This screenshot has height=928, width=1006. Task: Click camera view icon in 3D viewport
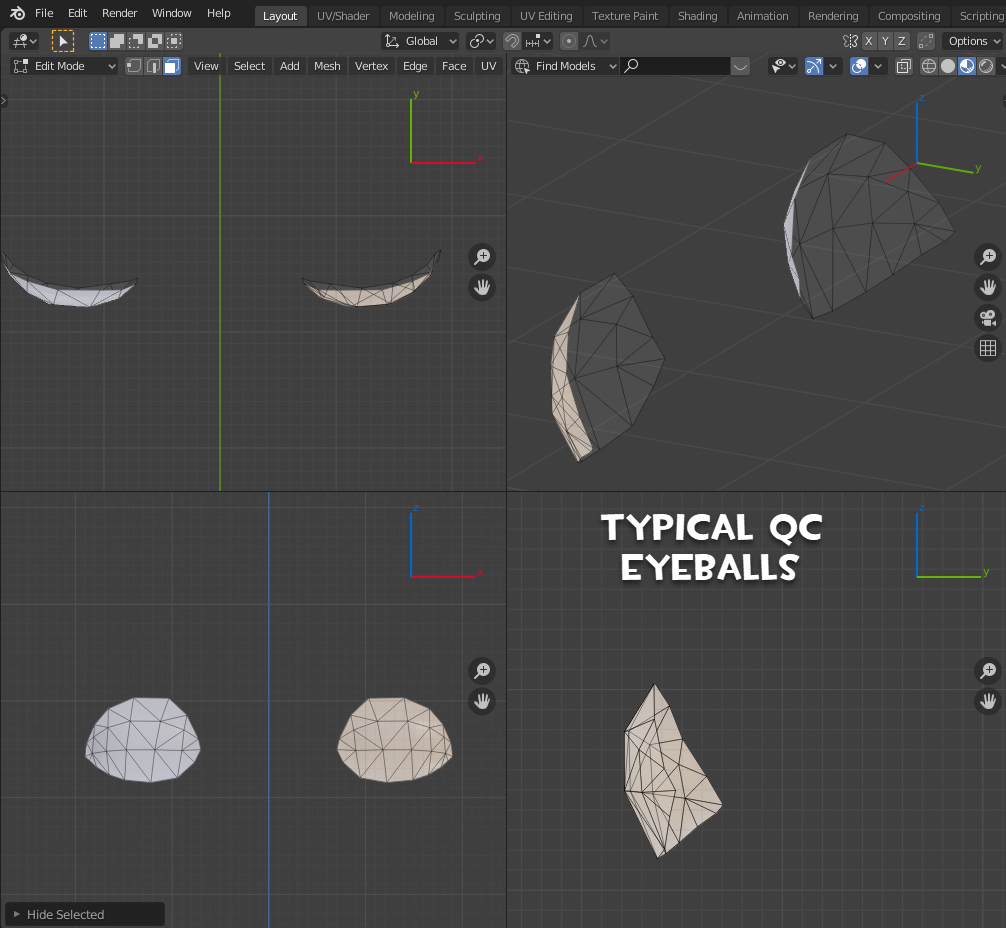(x=987, y=318)
